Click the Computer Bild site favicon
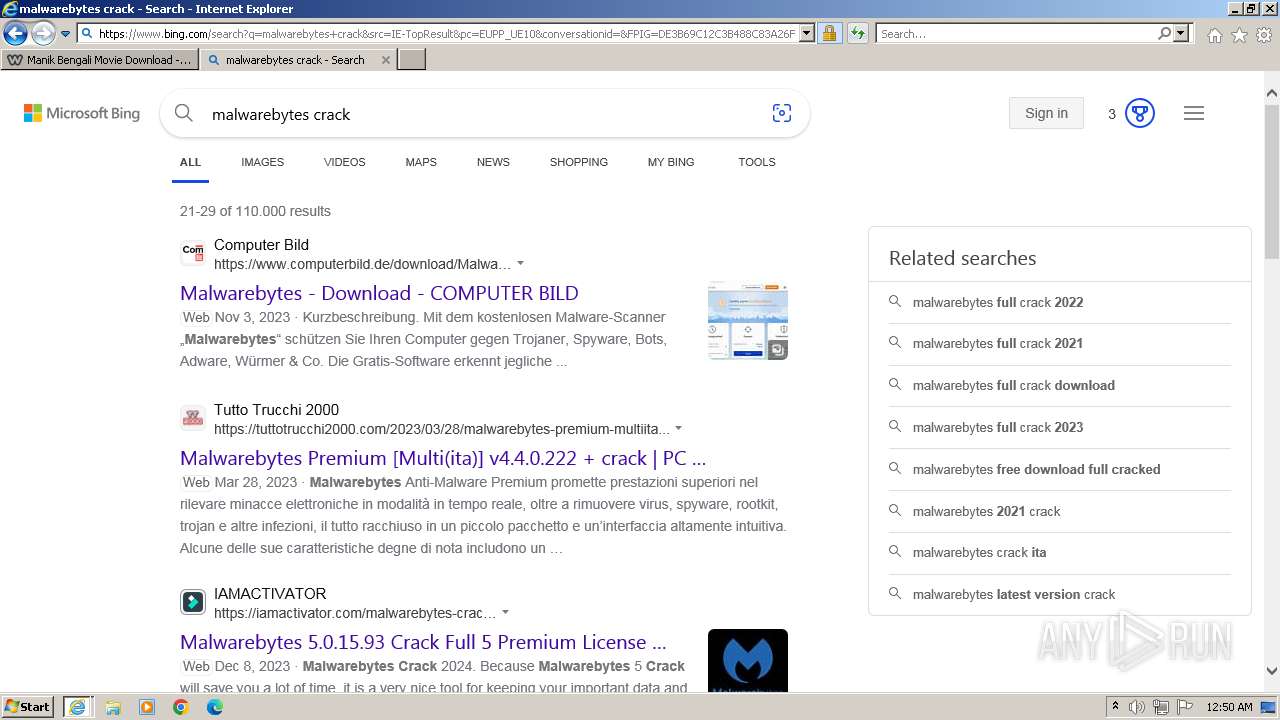This screenshot has height=720, width=1280. pos(193,253)
